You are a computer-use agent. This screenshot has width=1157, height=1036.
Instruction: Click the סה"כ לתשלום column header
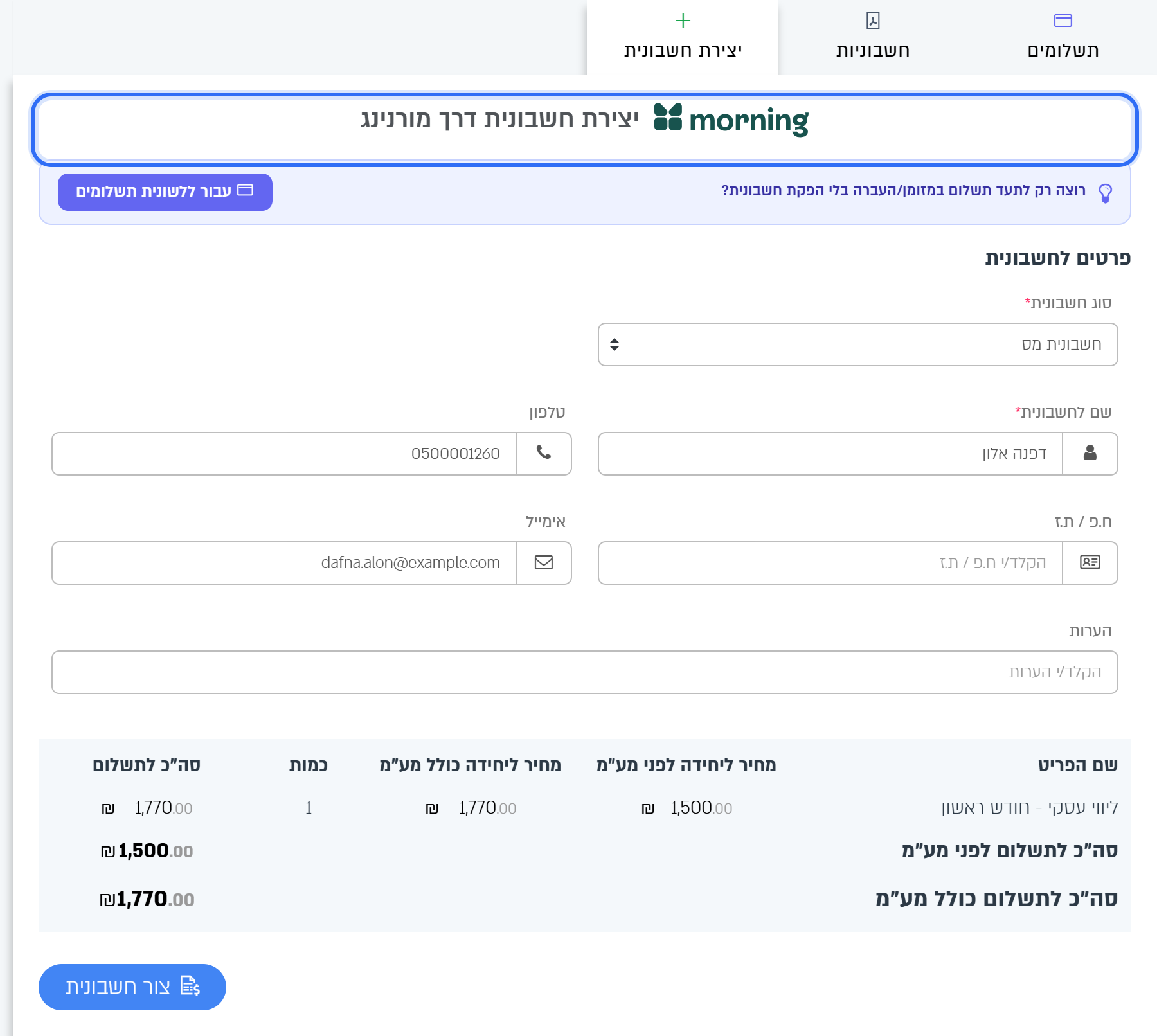147,765
